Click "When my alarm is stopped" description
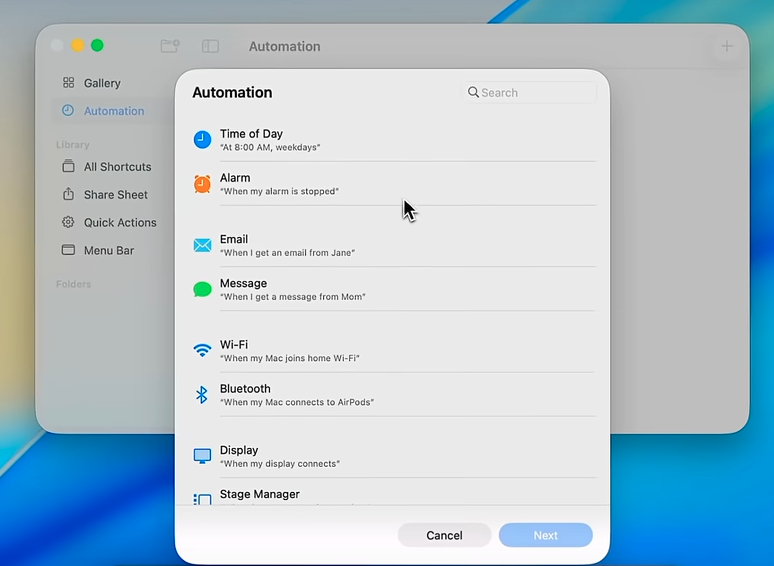 [279, 191]
